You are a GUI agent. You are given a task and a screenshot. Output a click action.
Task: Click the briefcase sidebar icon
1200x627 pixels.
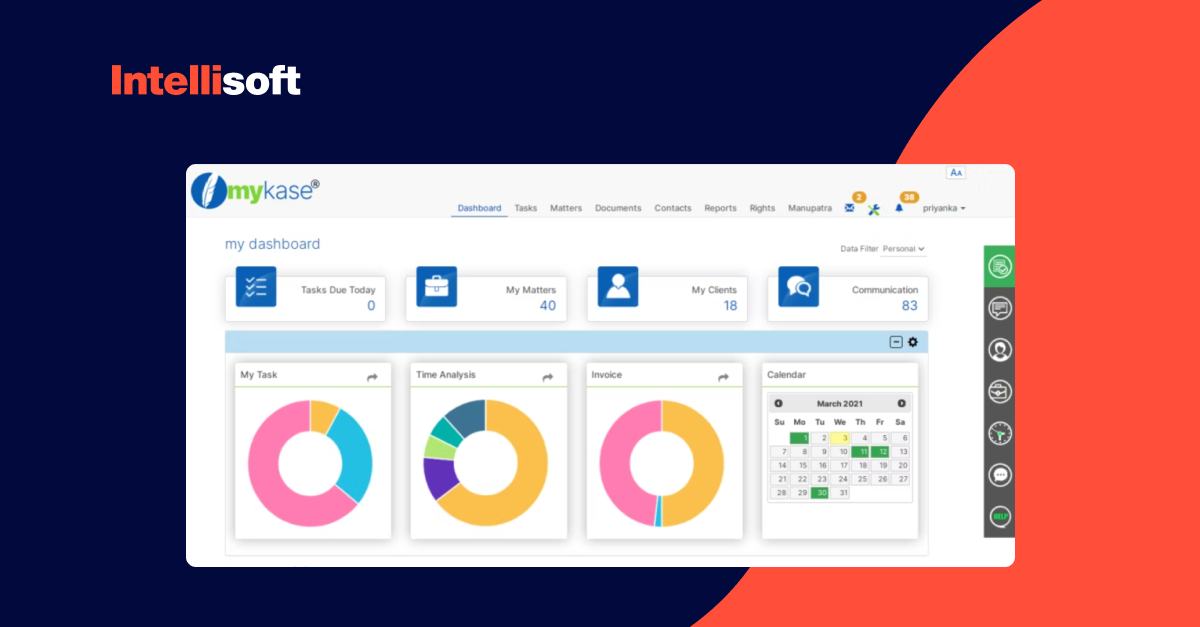999,391
